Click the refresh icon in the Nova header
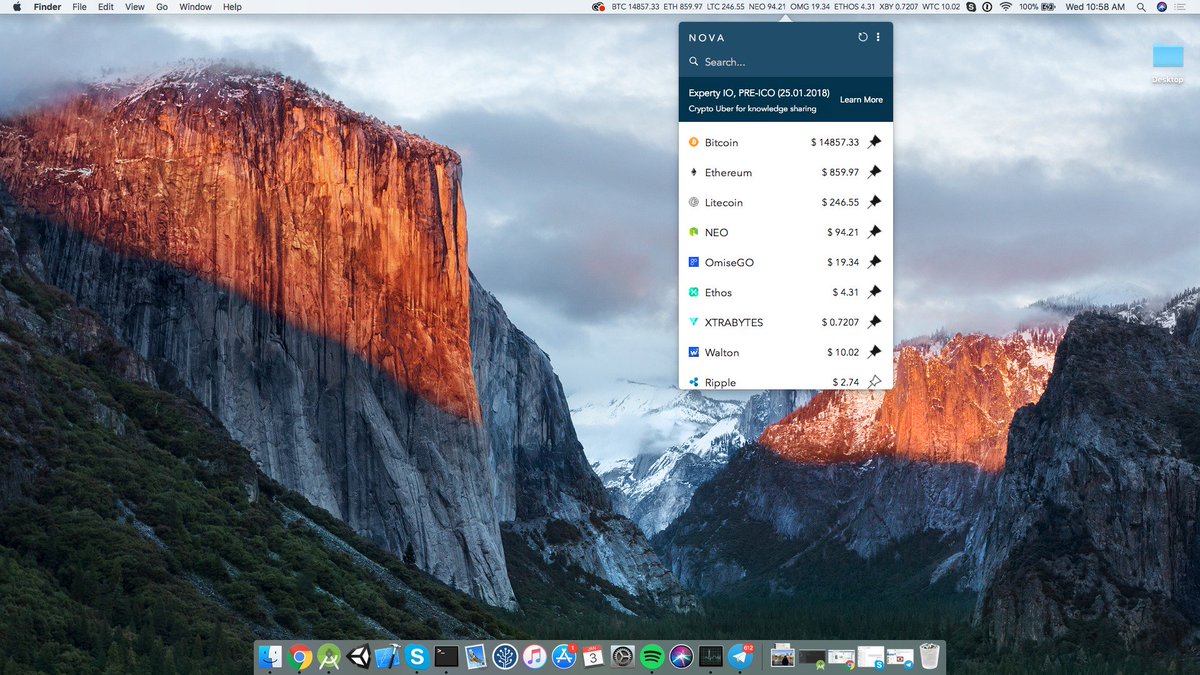1200x675 pixels. pyautogui.click(x=863, y=37)
